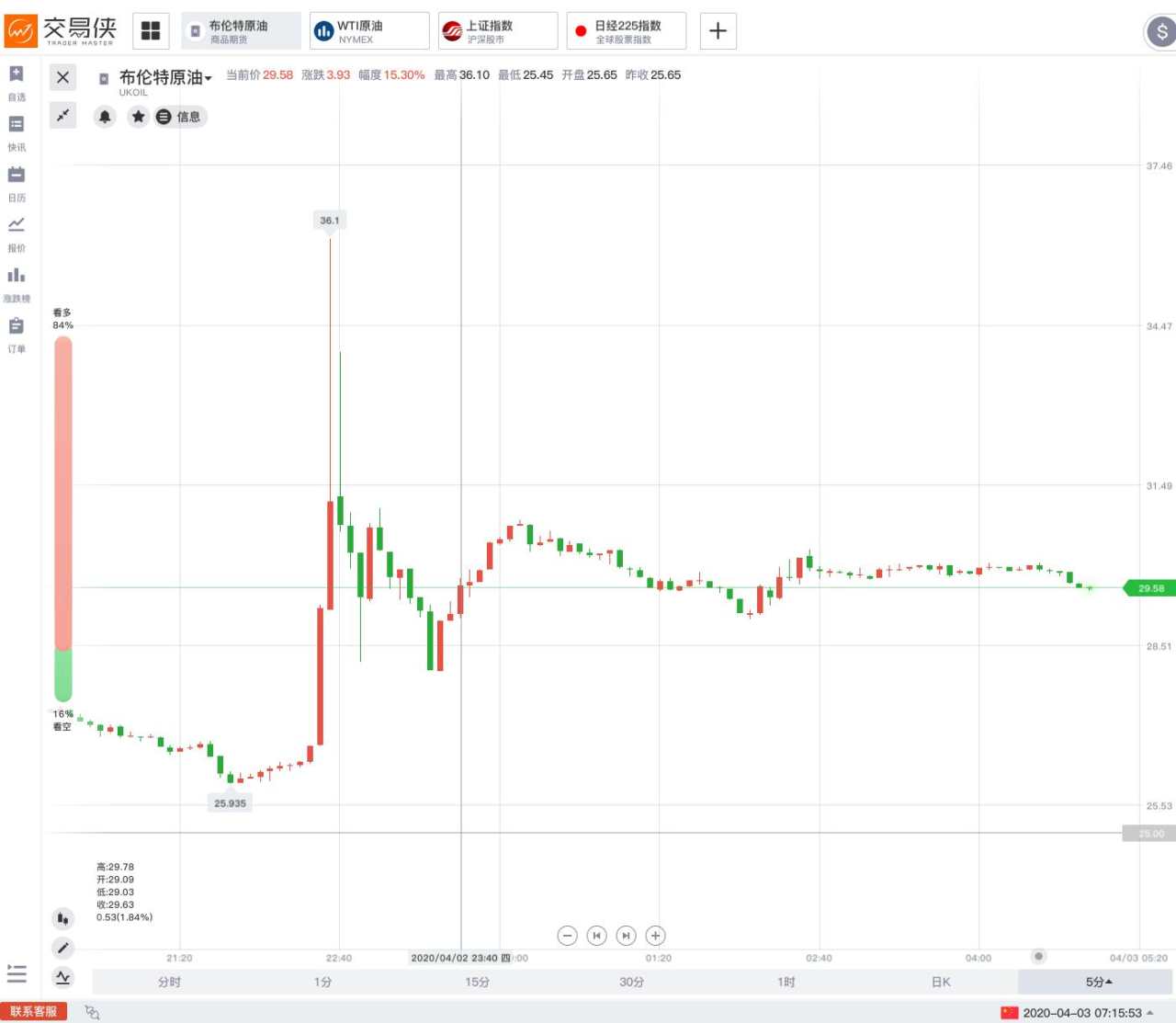
Task: Open the 订单 orders sidebar icon
Action: [x=17, y=335]
